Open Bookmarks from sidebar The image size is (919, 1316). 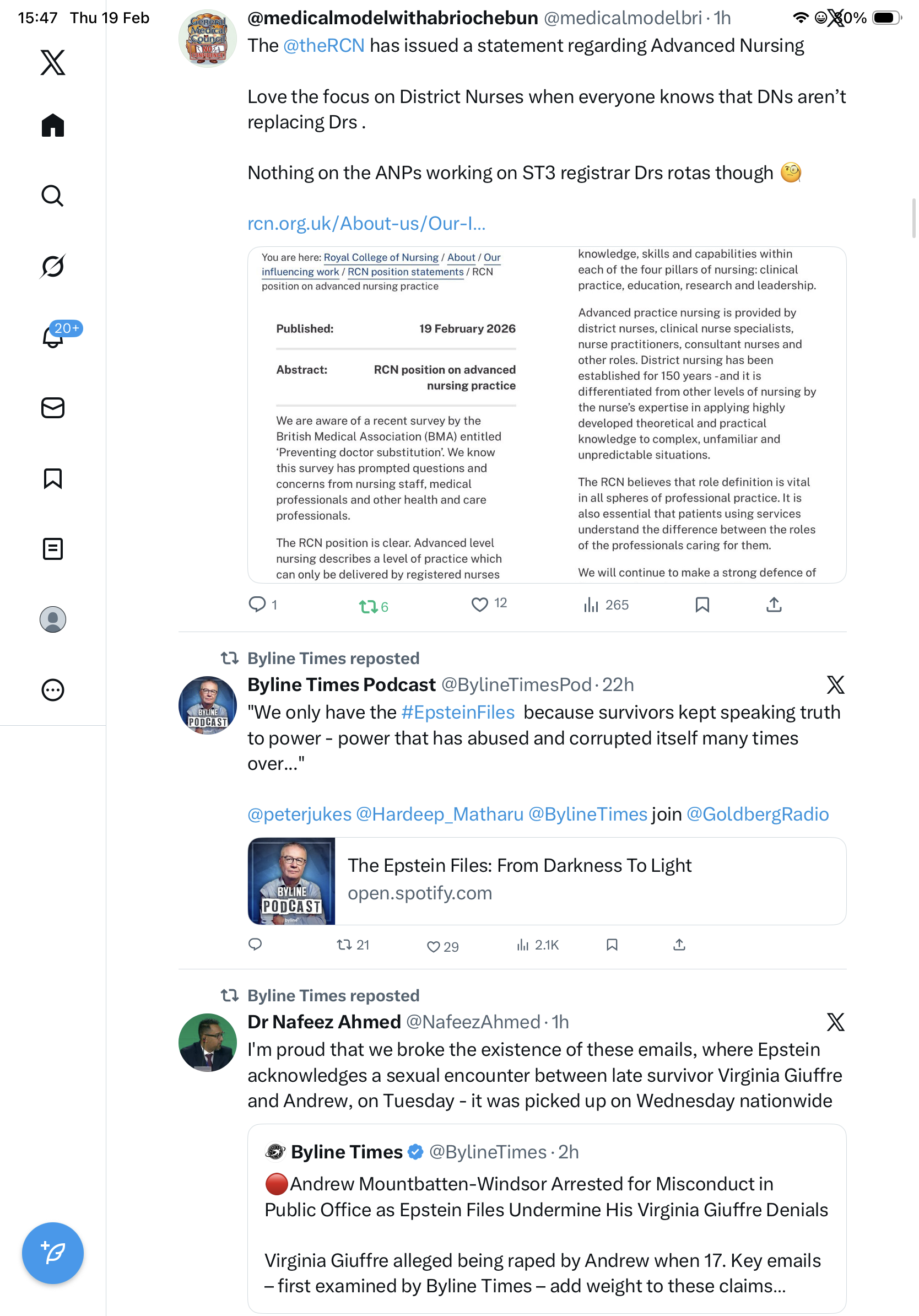click(53, 478)
